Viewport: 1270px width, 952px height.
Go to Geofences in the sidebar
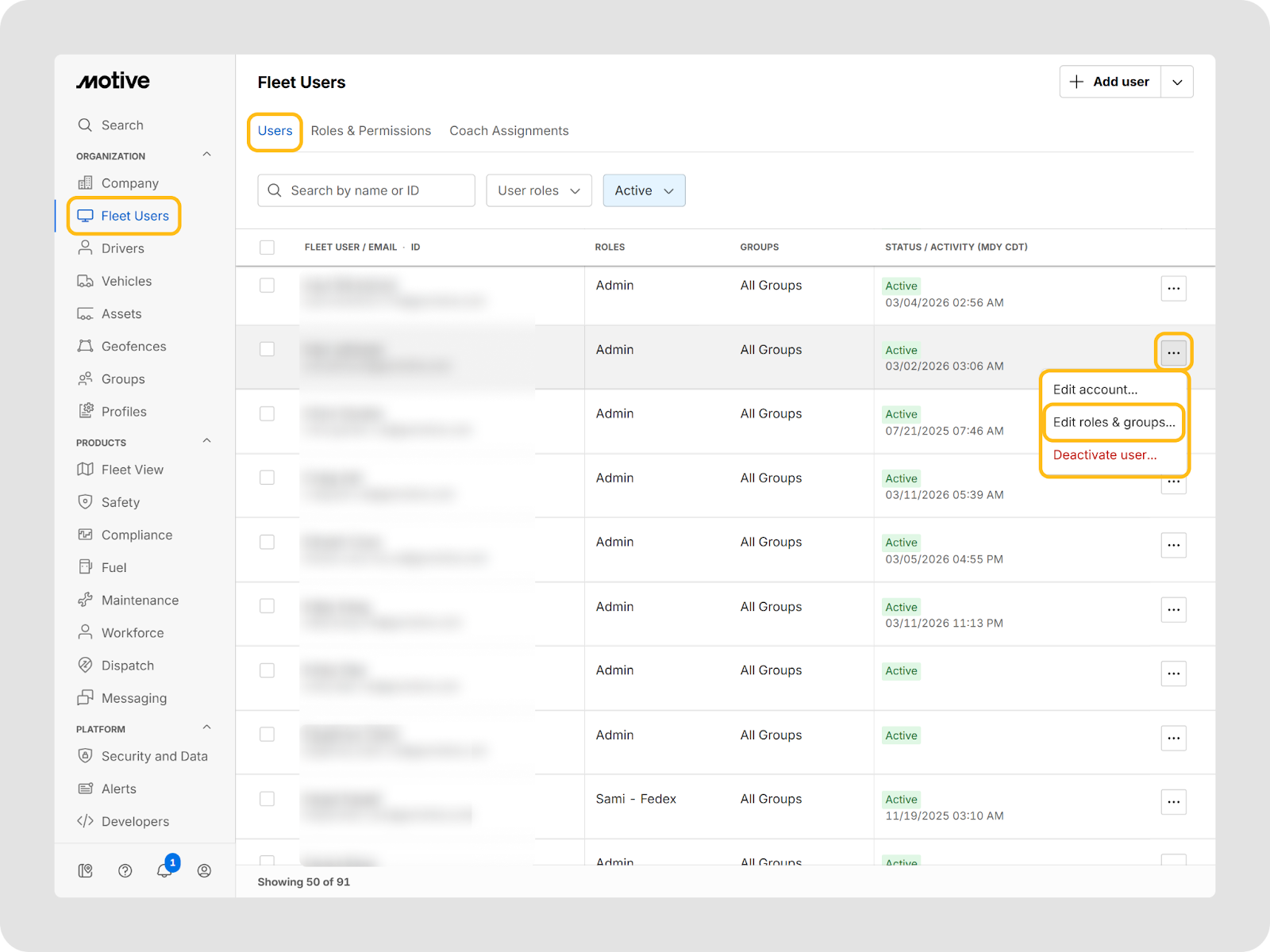point(133,347)
